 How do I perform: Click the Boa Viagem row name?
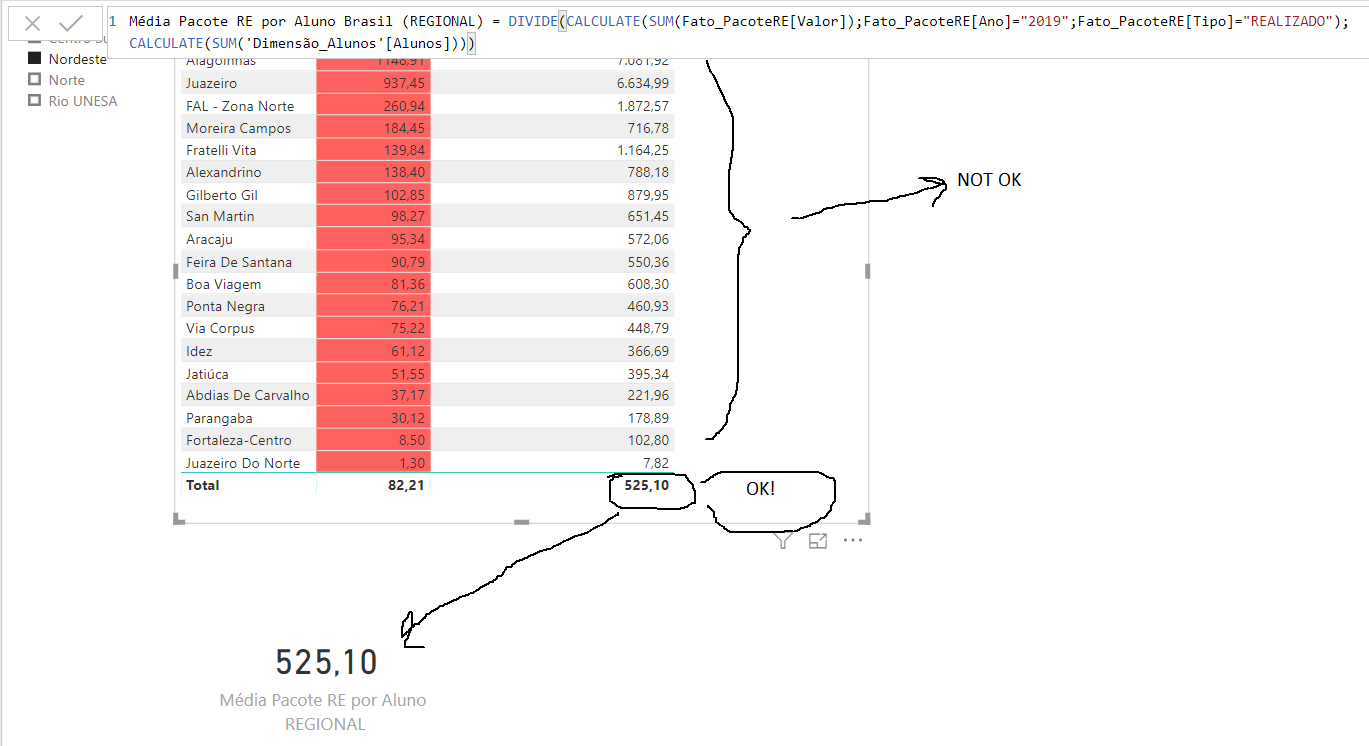pyautogui.click(x=223, y=284)
